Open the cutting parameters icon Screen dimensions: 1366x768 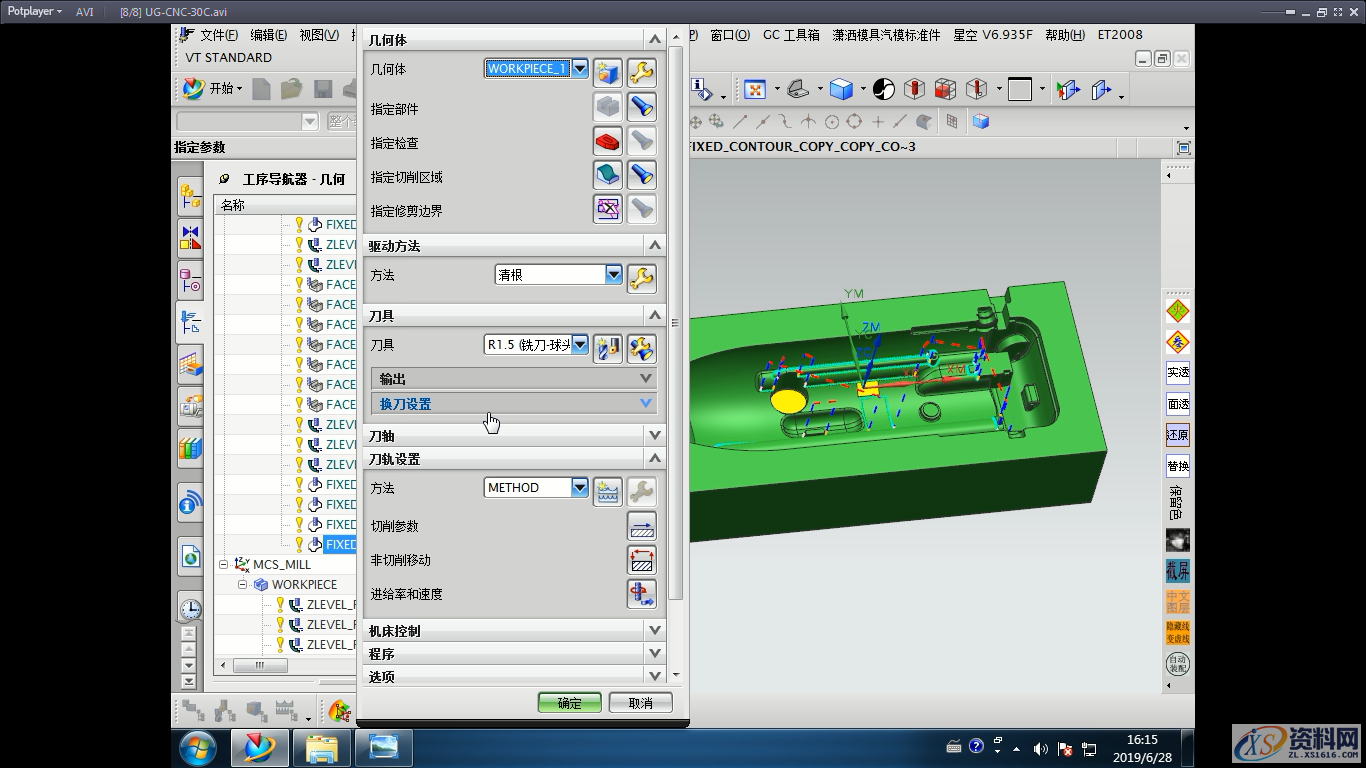coord(641,526)
